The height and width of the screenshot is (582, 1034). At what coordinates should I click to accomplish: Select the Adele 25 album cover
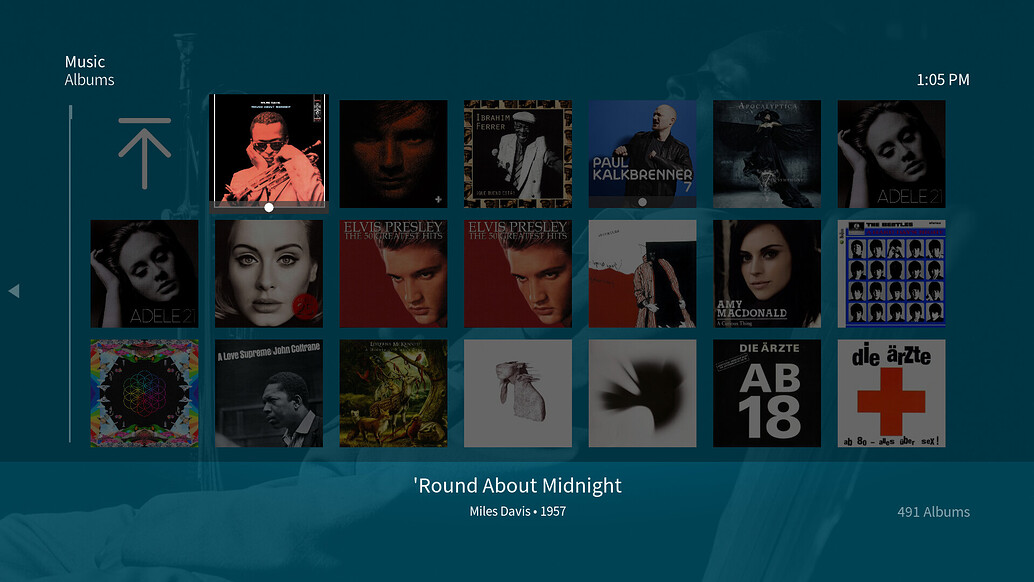(269, 274)
